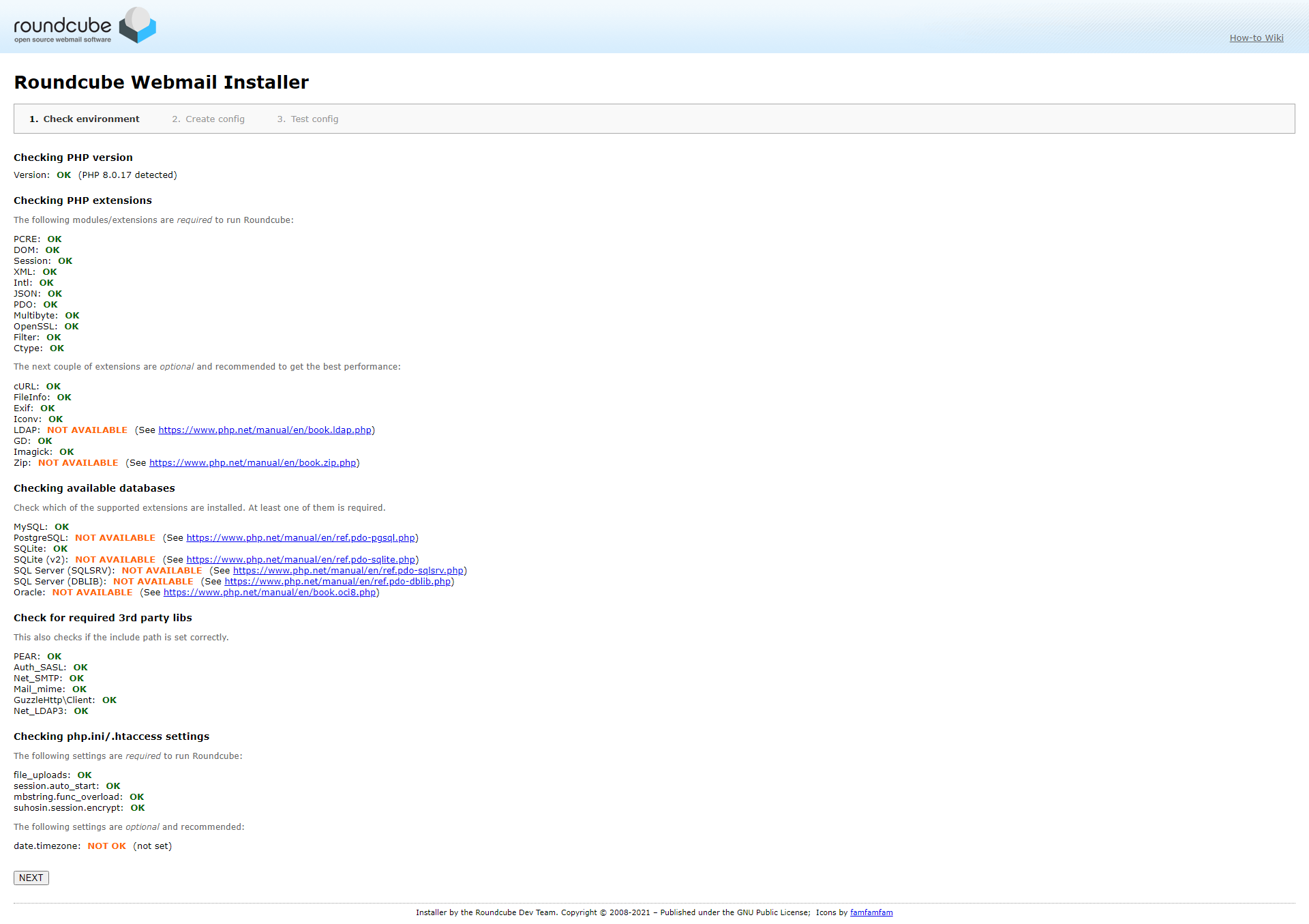Open the Zip PHP manual link
The height and width of the screenshot is (924, 1309).
(x=252, y=463)
